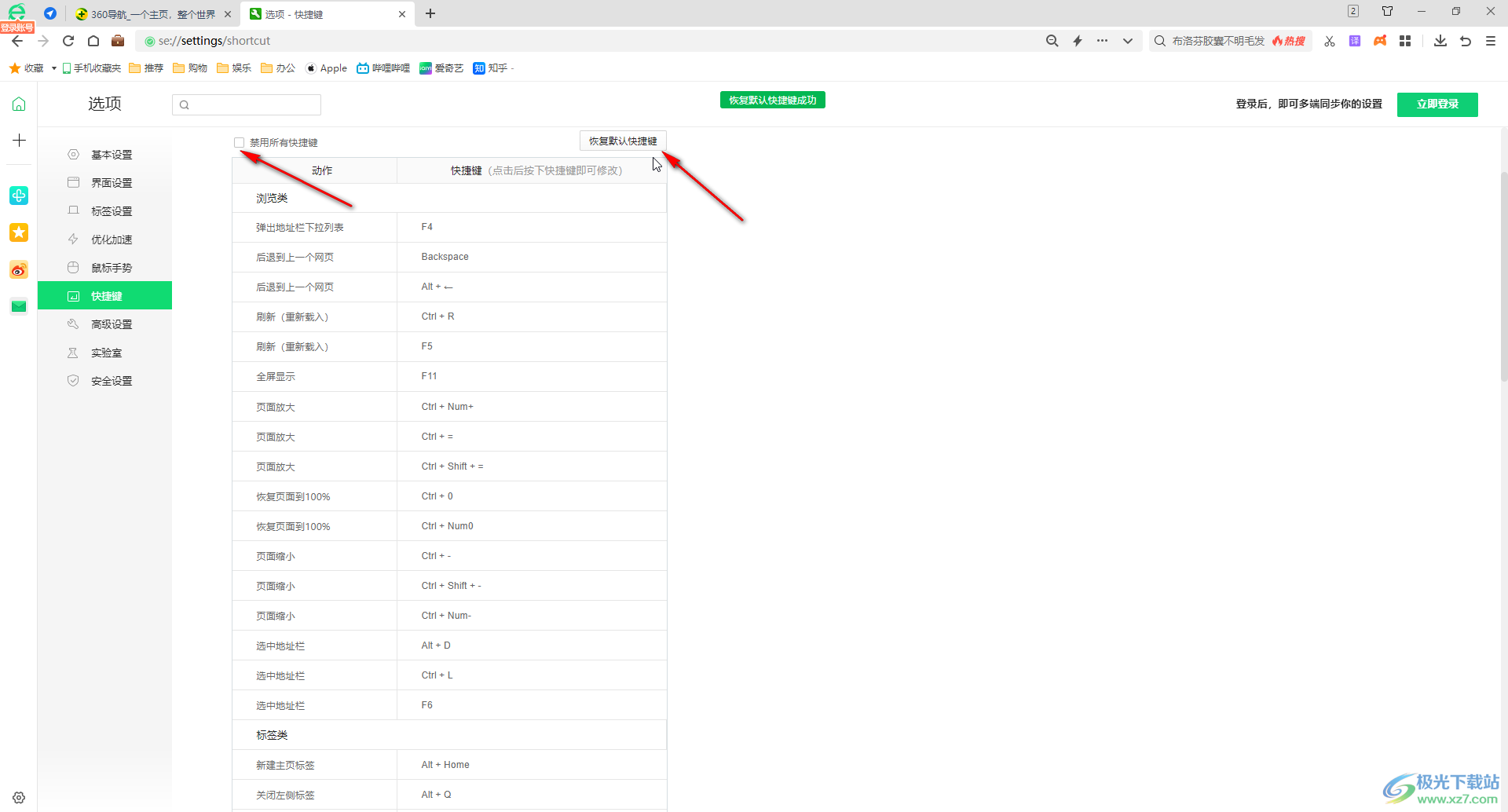Go back using the back arrow

click(x=17, y=41)
